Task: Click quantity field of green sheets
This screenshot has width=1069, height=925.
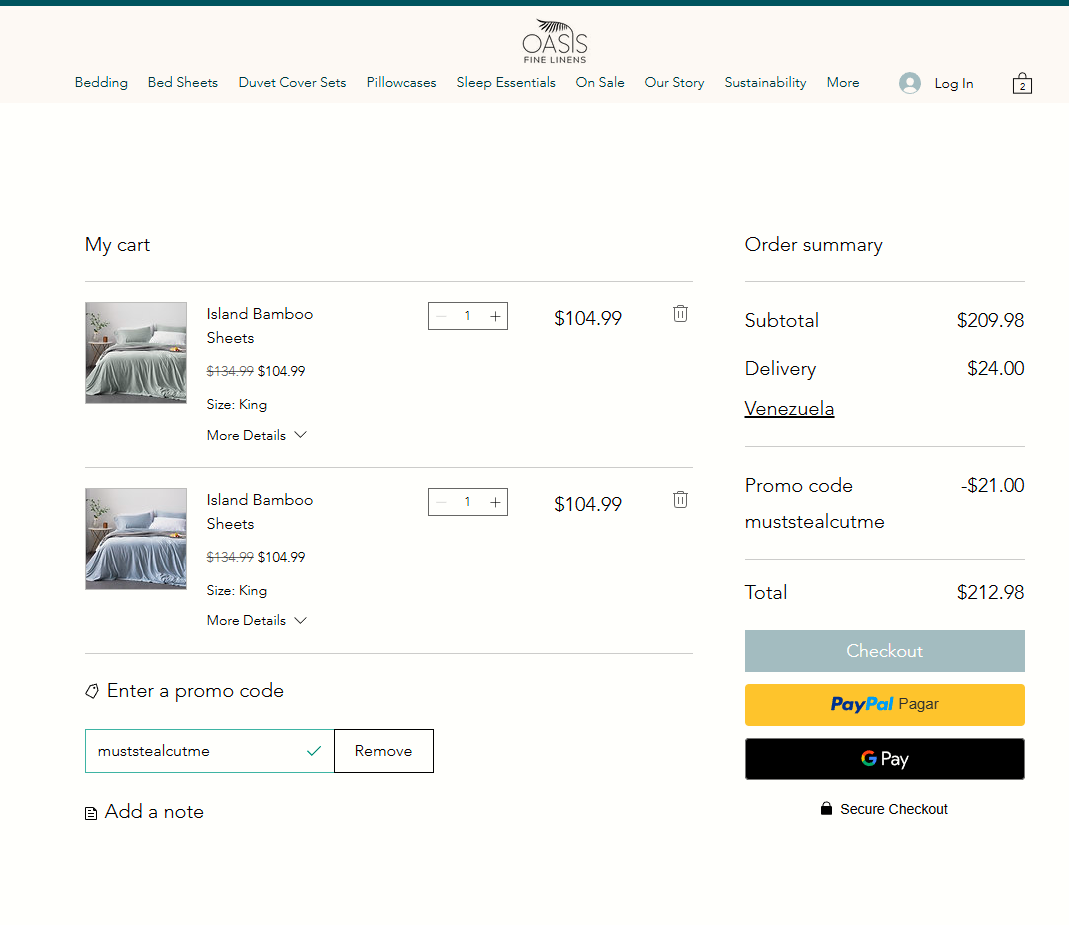Action: point(468,316)
